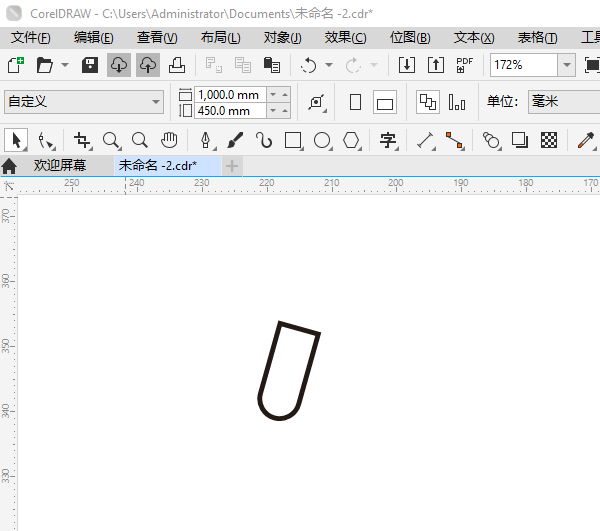Select the Eyedropper tool
This screenshot has width=600, height=531.
click(x=586, y=140)
